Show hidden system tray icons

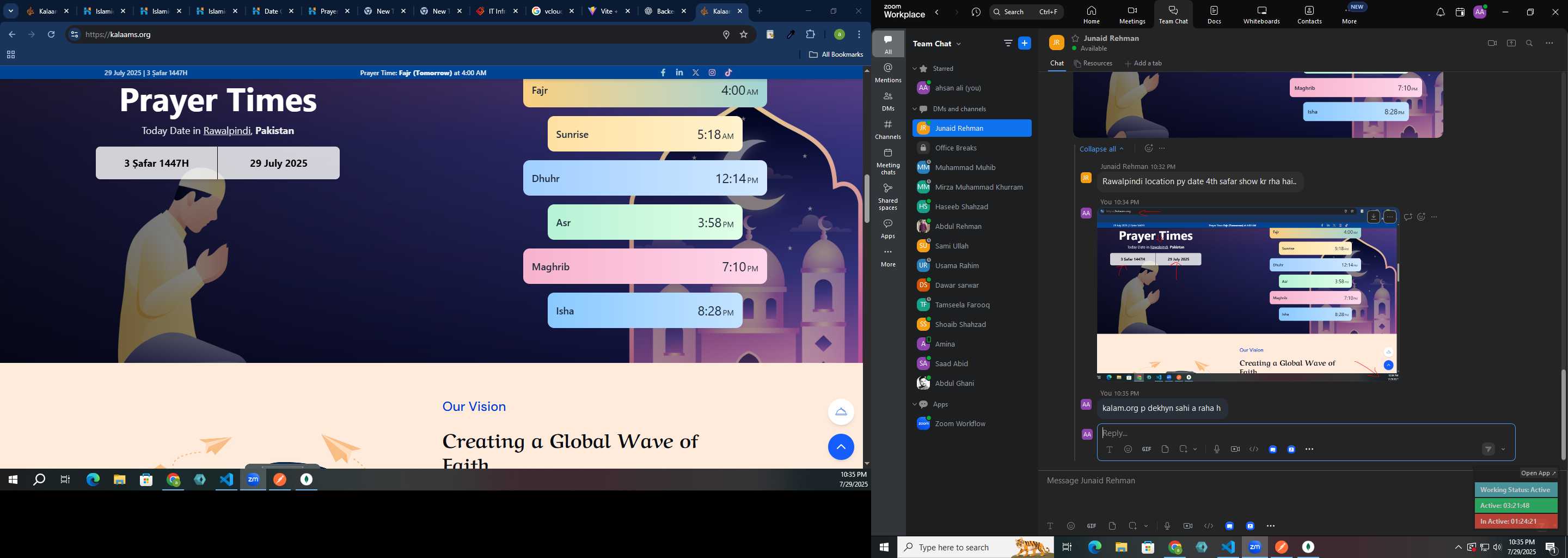point(1458,548)
